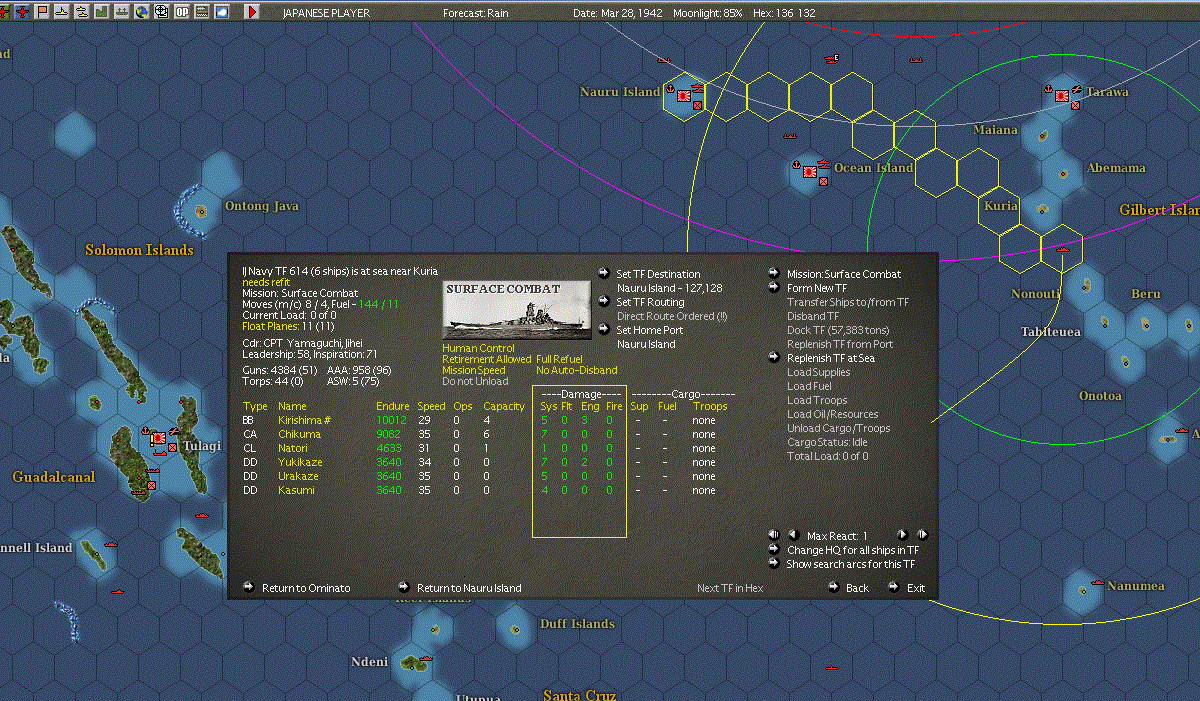Open the globe map toolbar icon
The image size is (1200, 701).
142,12
